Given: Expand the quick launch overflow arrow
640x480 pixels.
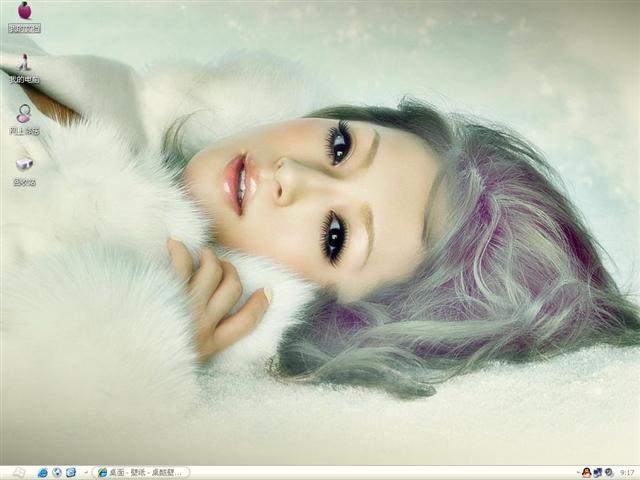Looking at the screenshot, I should point(86,473).
